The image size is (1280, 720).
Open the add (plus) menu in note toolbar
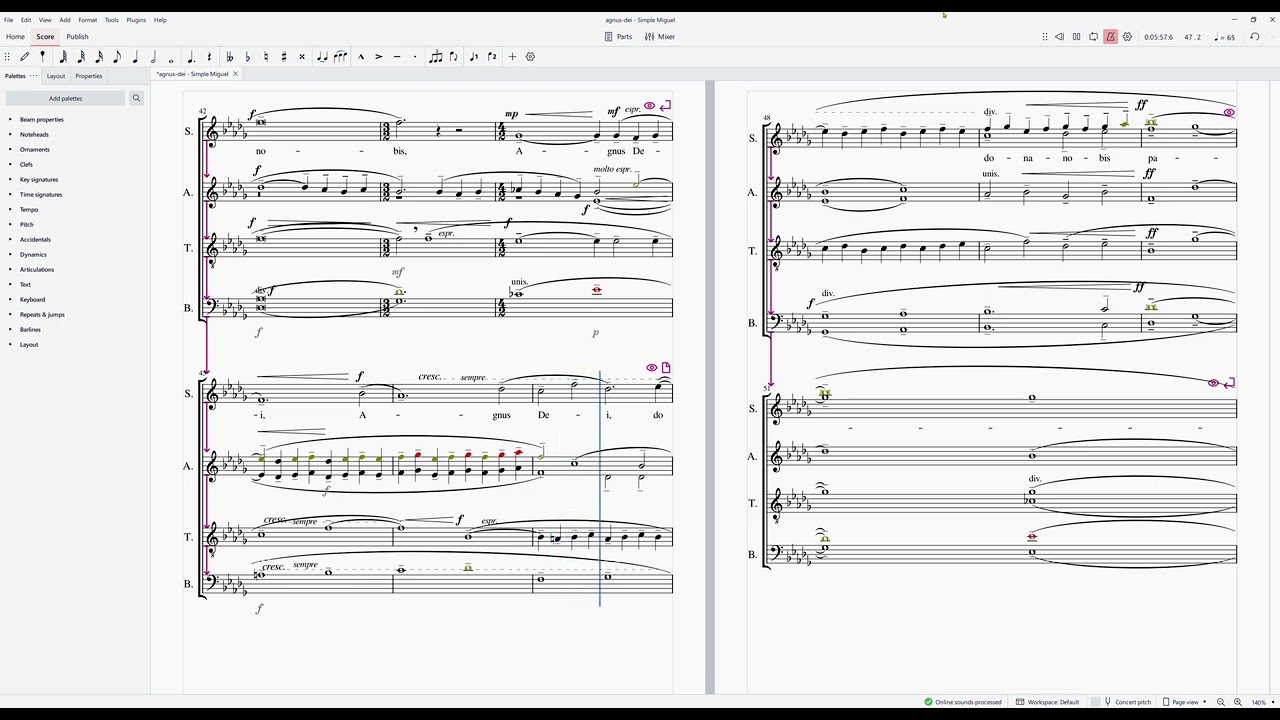pos(512,57)
